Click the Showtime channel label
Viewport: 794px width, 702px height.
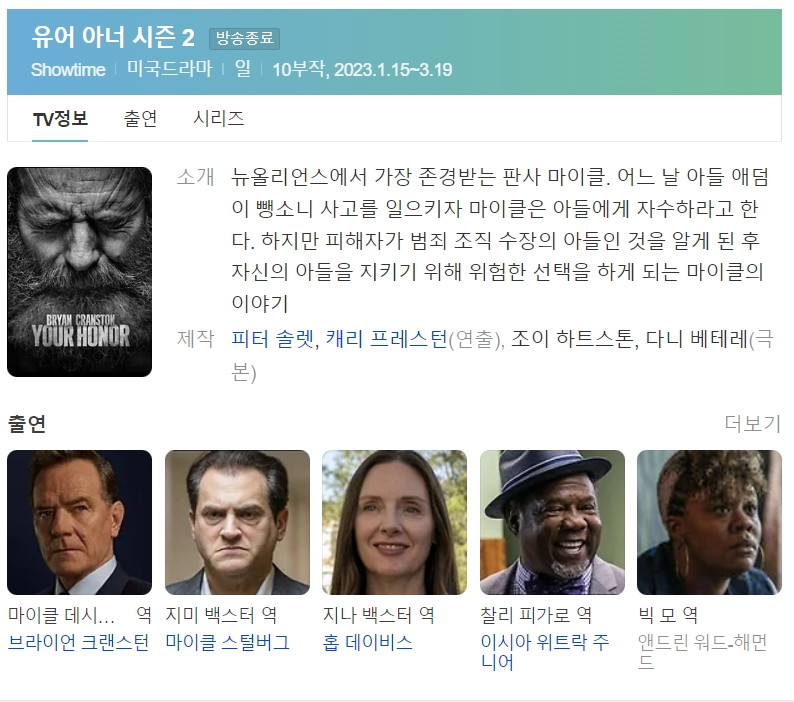click(x=68, y=69)
